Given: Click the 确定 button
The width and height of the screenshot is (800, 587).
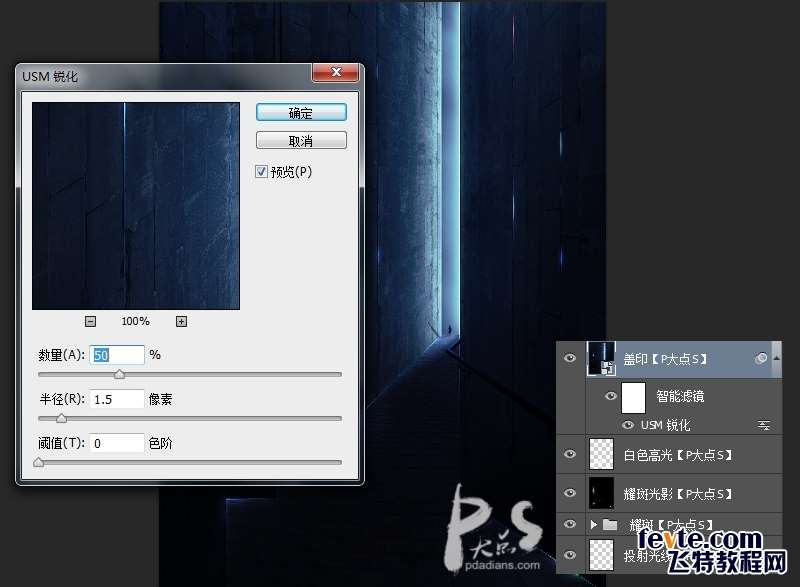Looking at the screenshot, I should click(301, 113).
